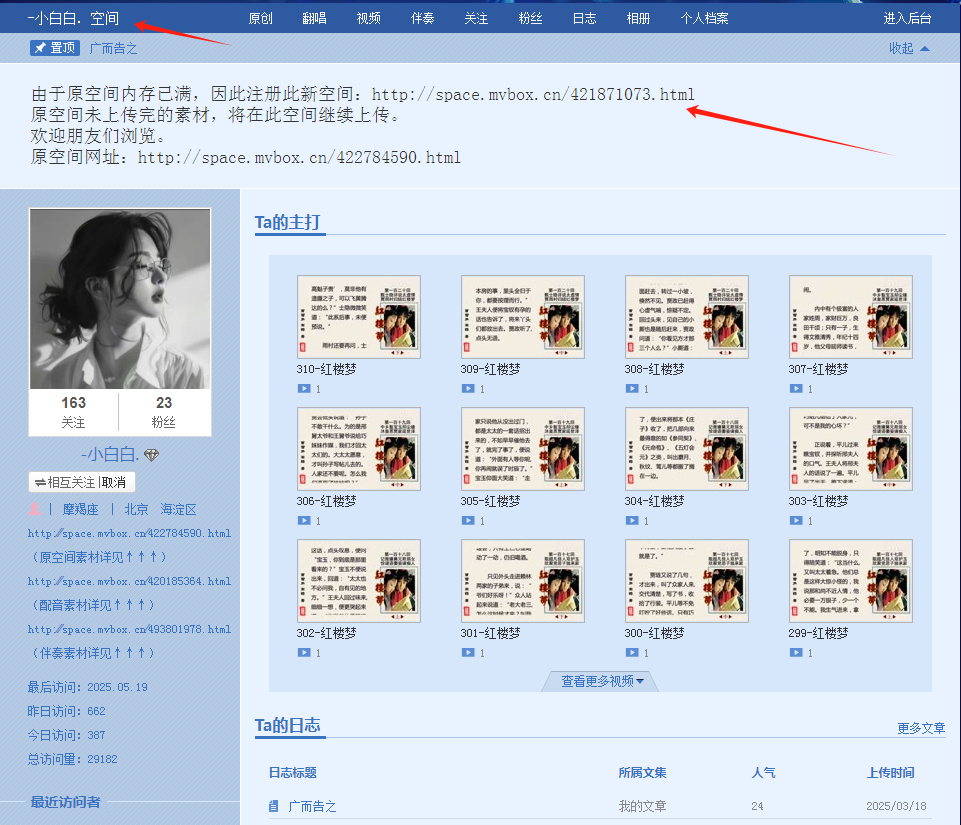Click the play count icon under 307-红楼梦

click(x=796, y=389)
